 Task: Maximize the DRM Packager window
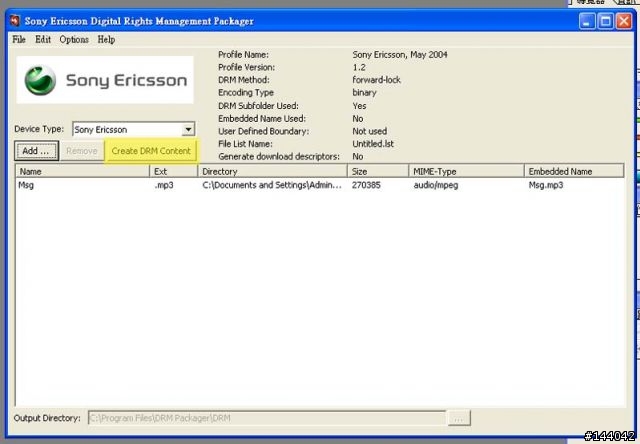[x=606, y=21]
